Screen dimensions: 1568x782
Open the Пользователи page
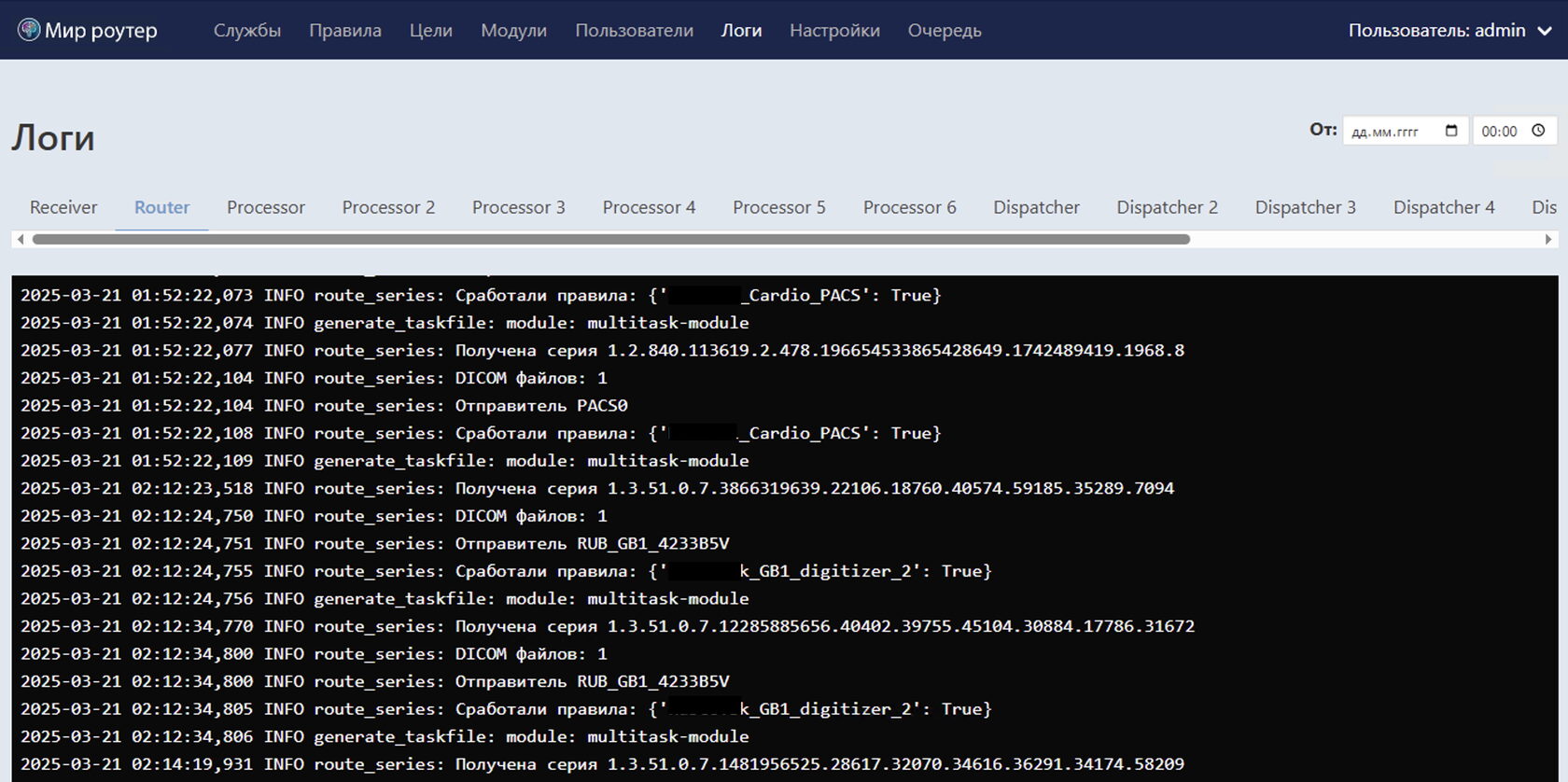pos(635,30)
